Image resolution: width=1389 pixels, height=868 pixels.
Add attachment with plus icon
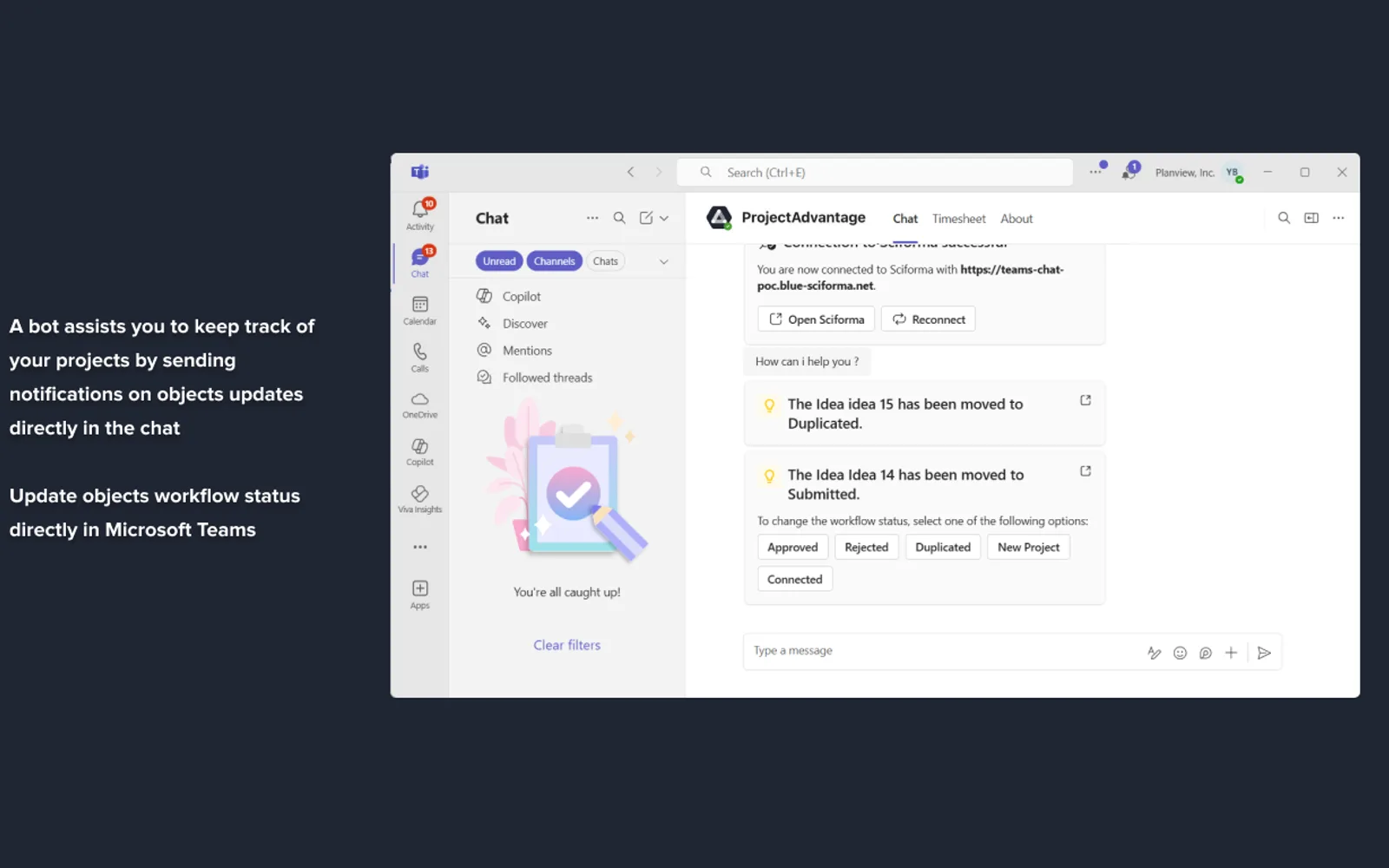1231,653
